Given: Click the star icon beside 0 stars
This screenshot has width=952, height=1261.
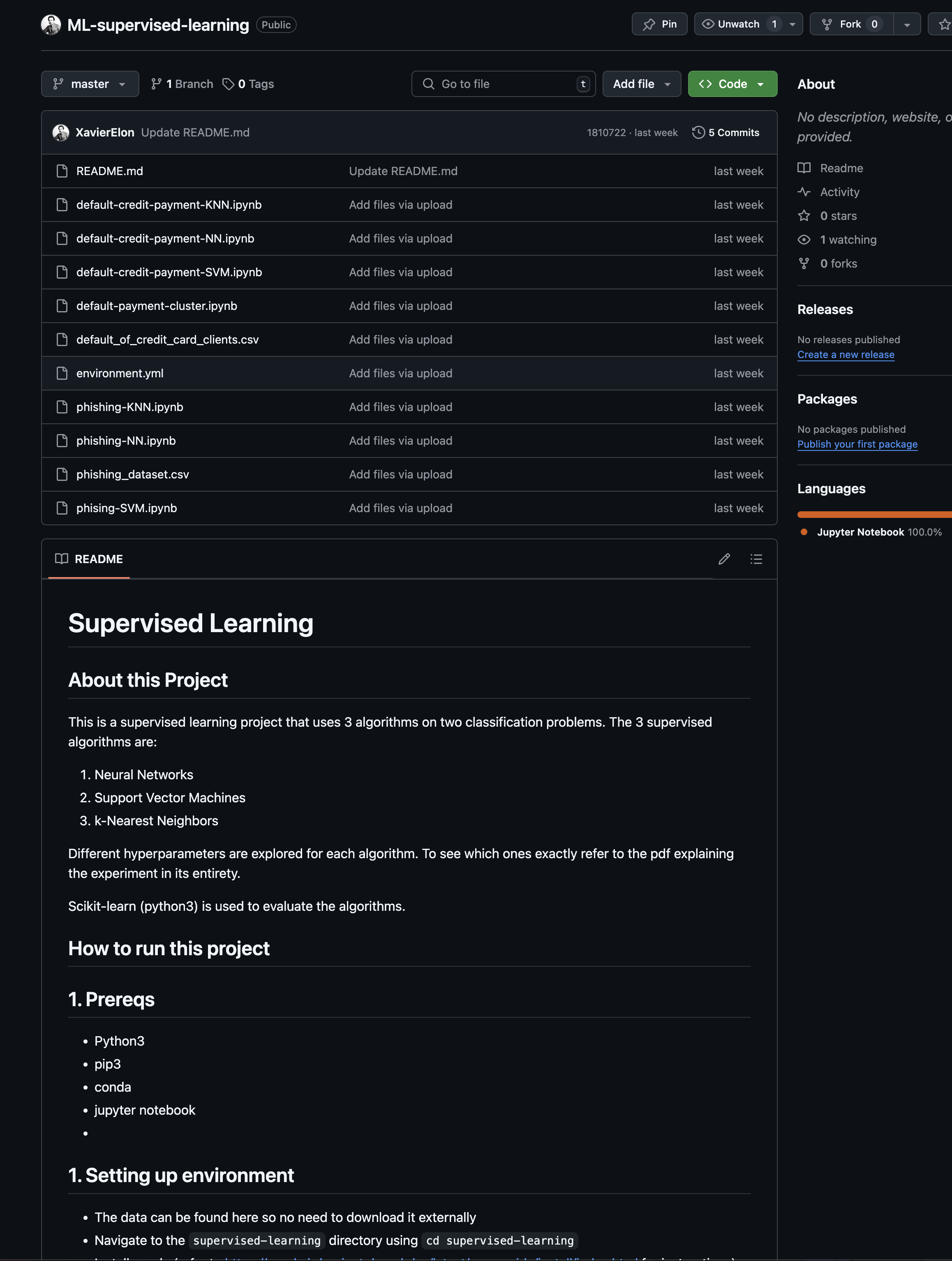Looking at the screenshot, I should tap(804, 215).
